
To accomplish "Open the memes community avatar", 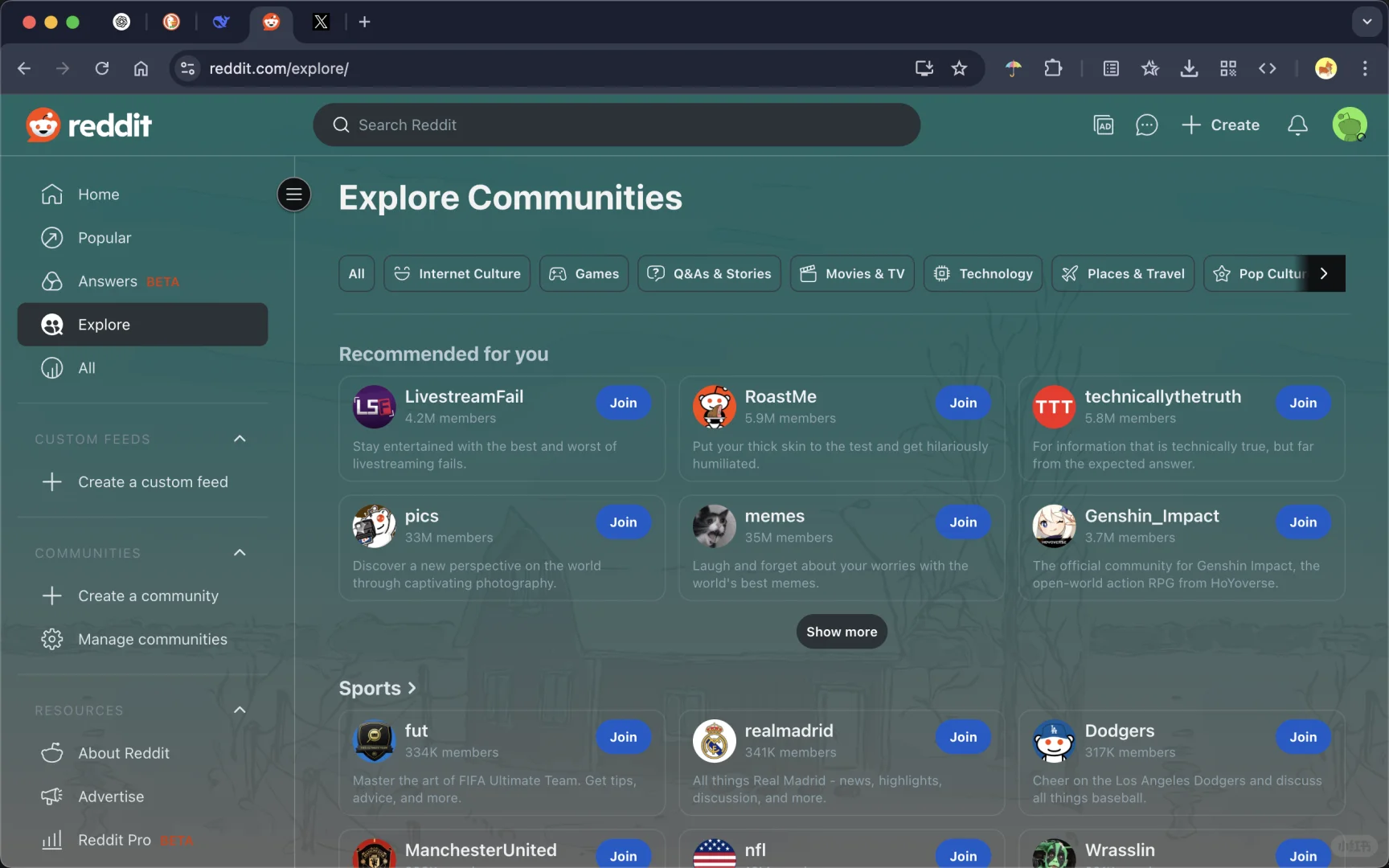I will [714, 526].
